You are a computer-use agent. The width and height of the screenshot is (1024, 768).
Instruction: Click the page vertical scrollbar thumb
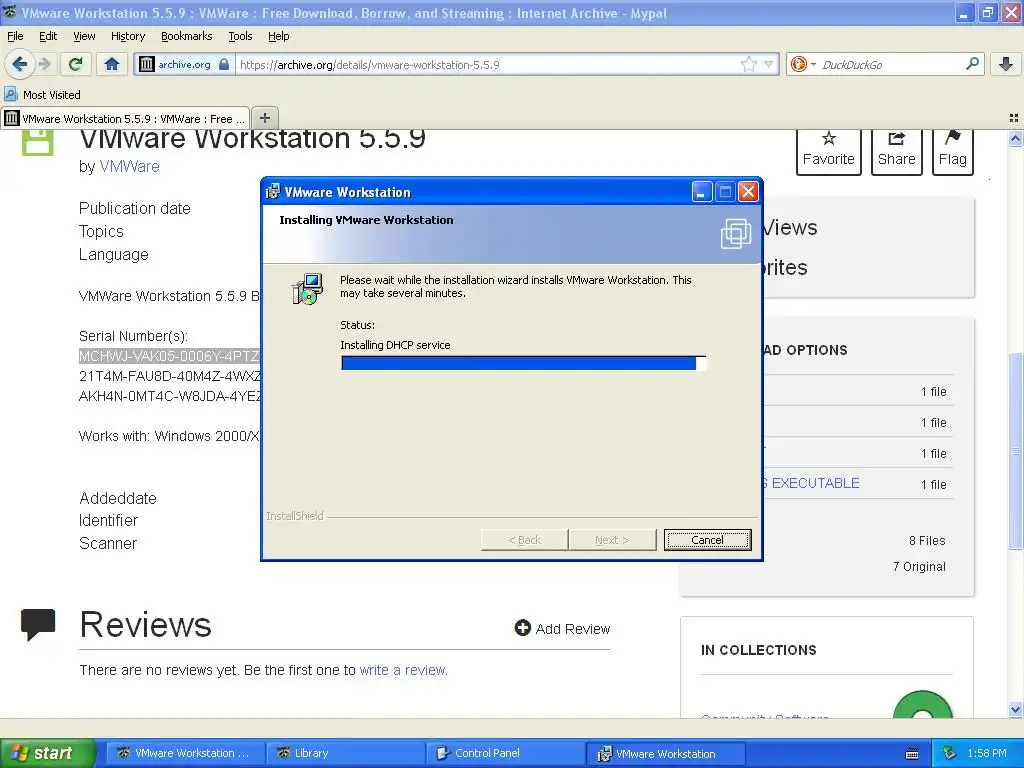point(1014,451)
